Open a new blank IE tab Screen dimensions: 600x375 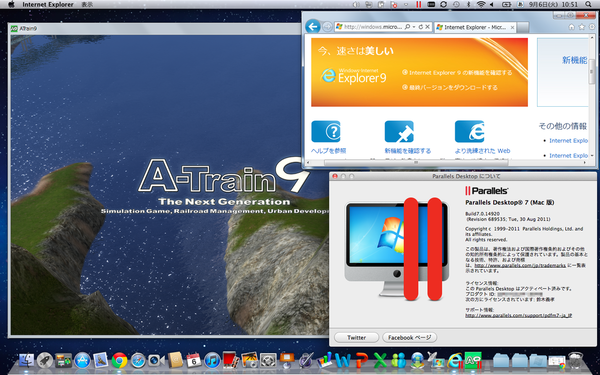(523, 28)
